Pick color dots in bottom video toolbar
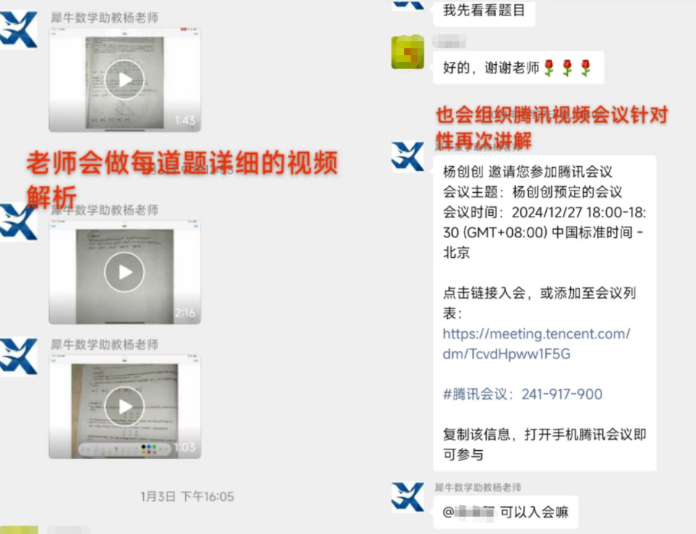 tap(149, 449)
